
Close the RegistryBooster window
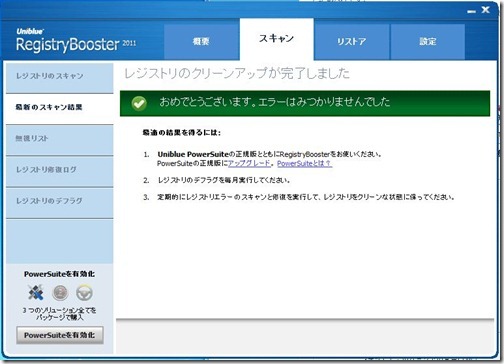(486, 10)
